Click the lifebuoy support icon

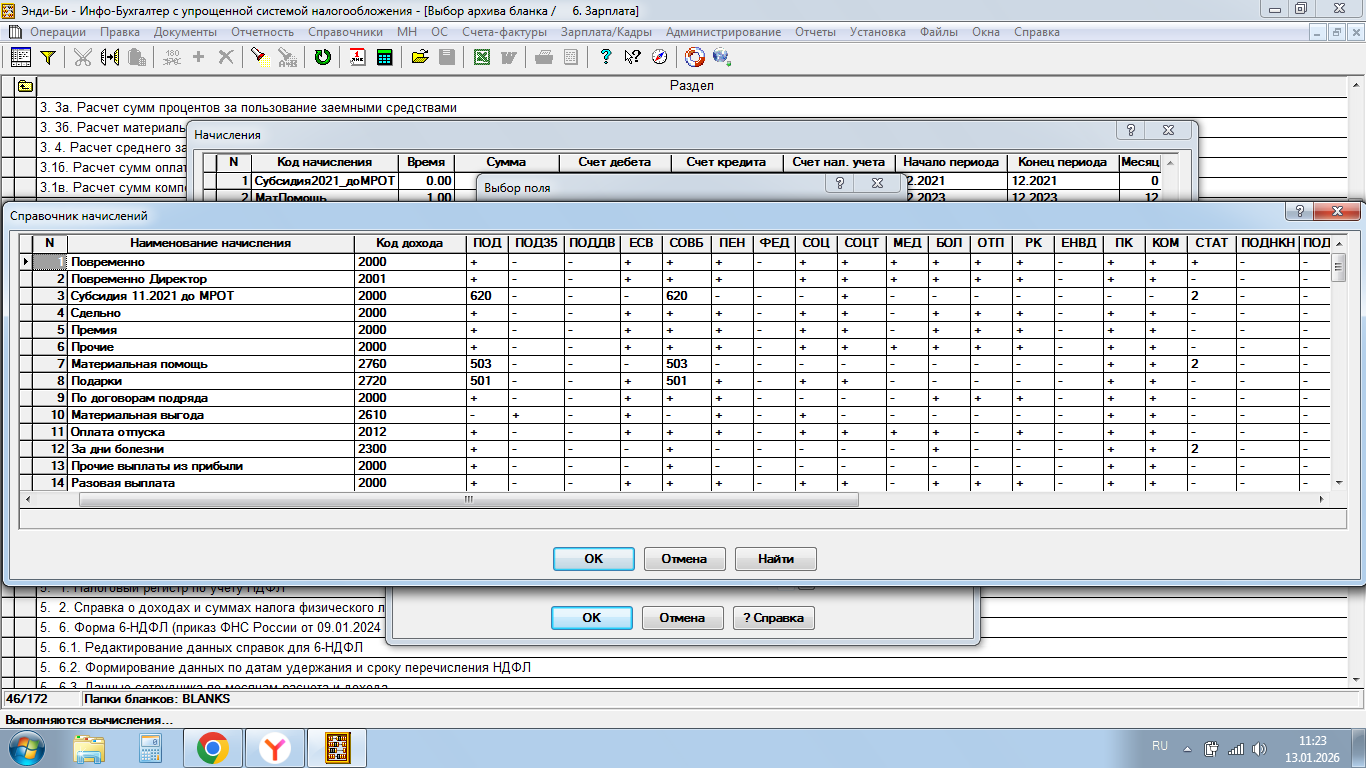point(694,57)
